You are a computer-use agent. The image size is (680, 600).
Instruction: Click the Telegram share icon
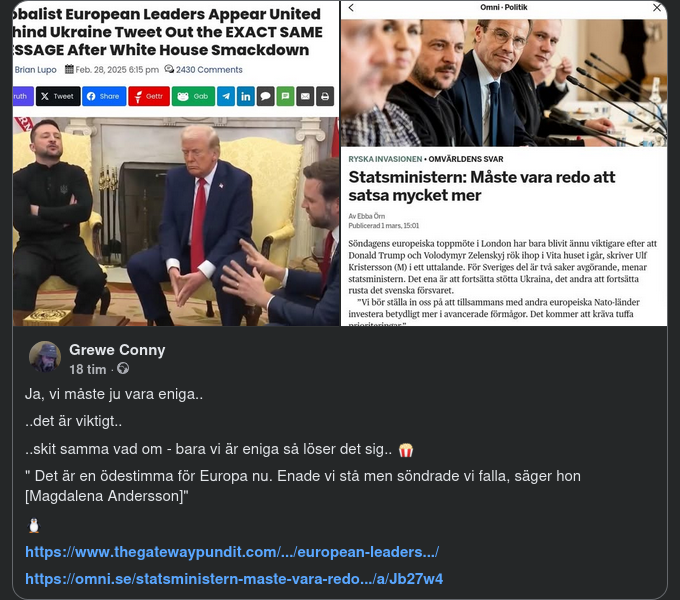[x=226, y=96]
